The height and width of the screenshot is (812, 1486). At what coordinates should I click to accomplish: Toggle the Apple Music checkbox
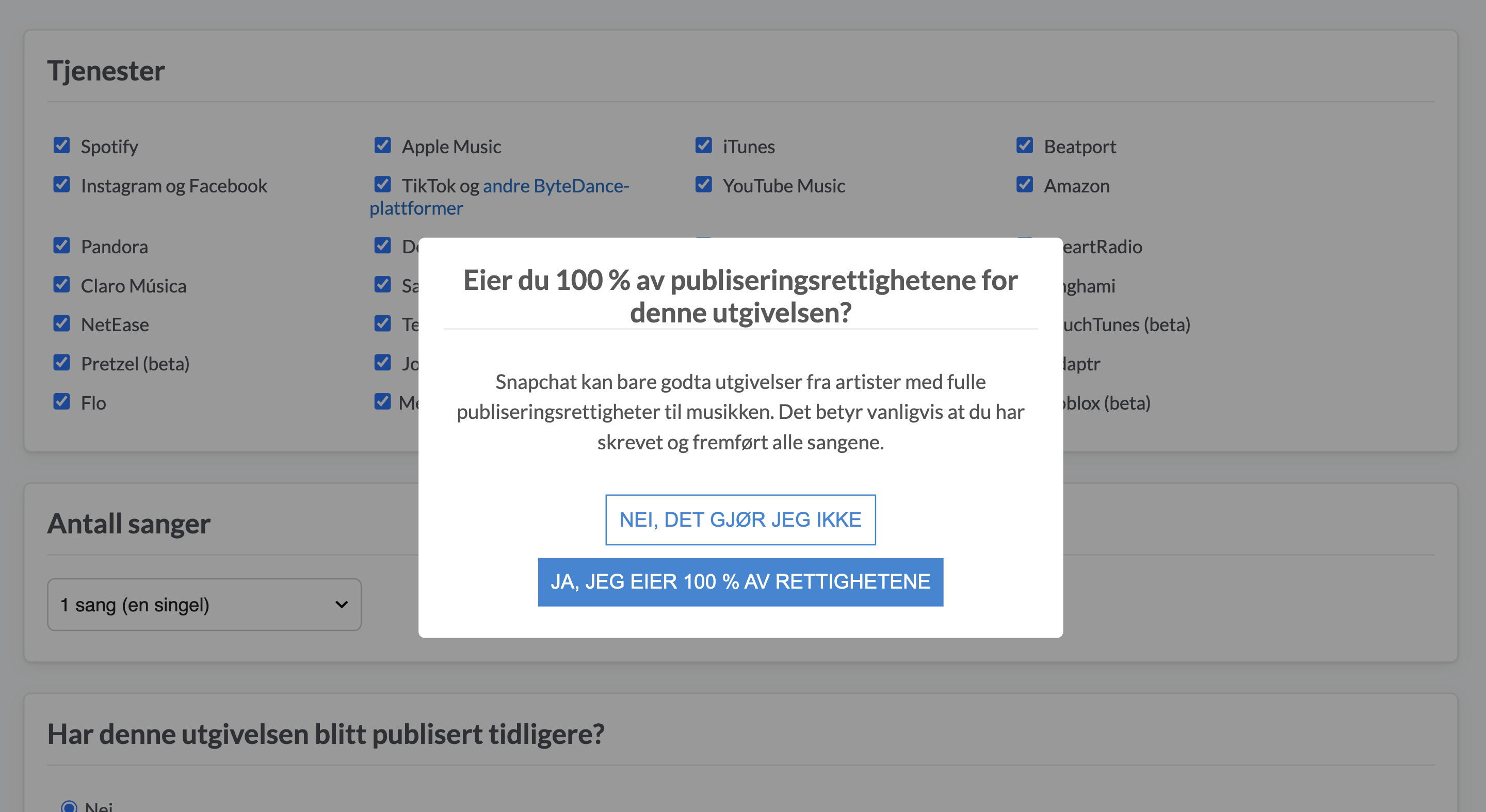[x=382, y=145]
